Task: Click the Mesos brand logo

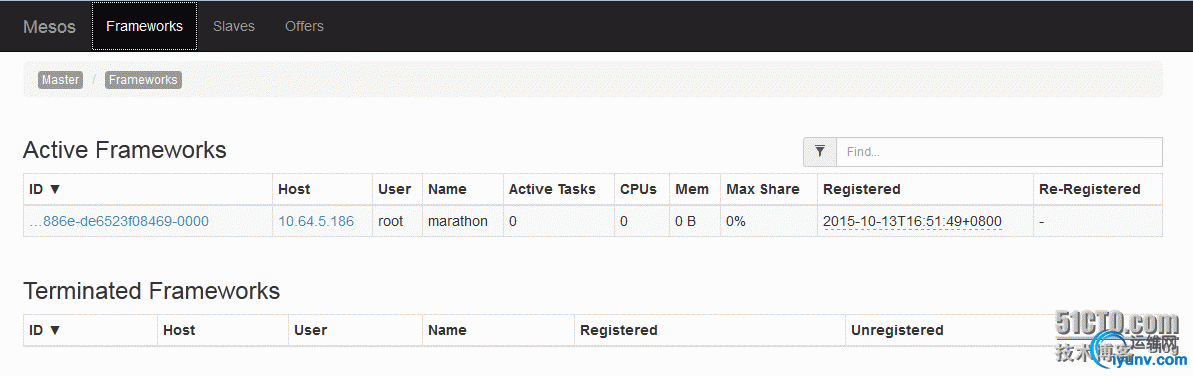Action: pos(49,27)
